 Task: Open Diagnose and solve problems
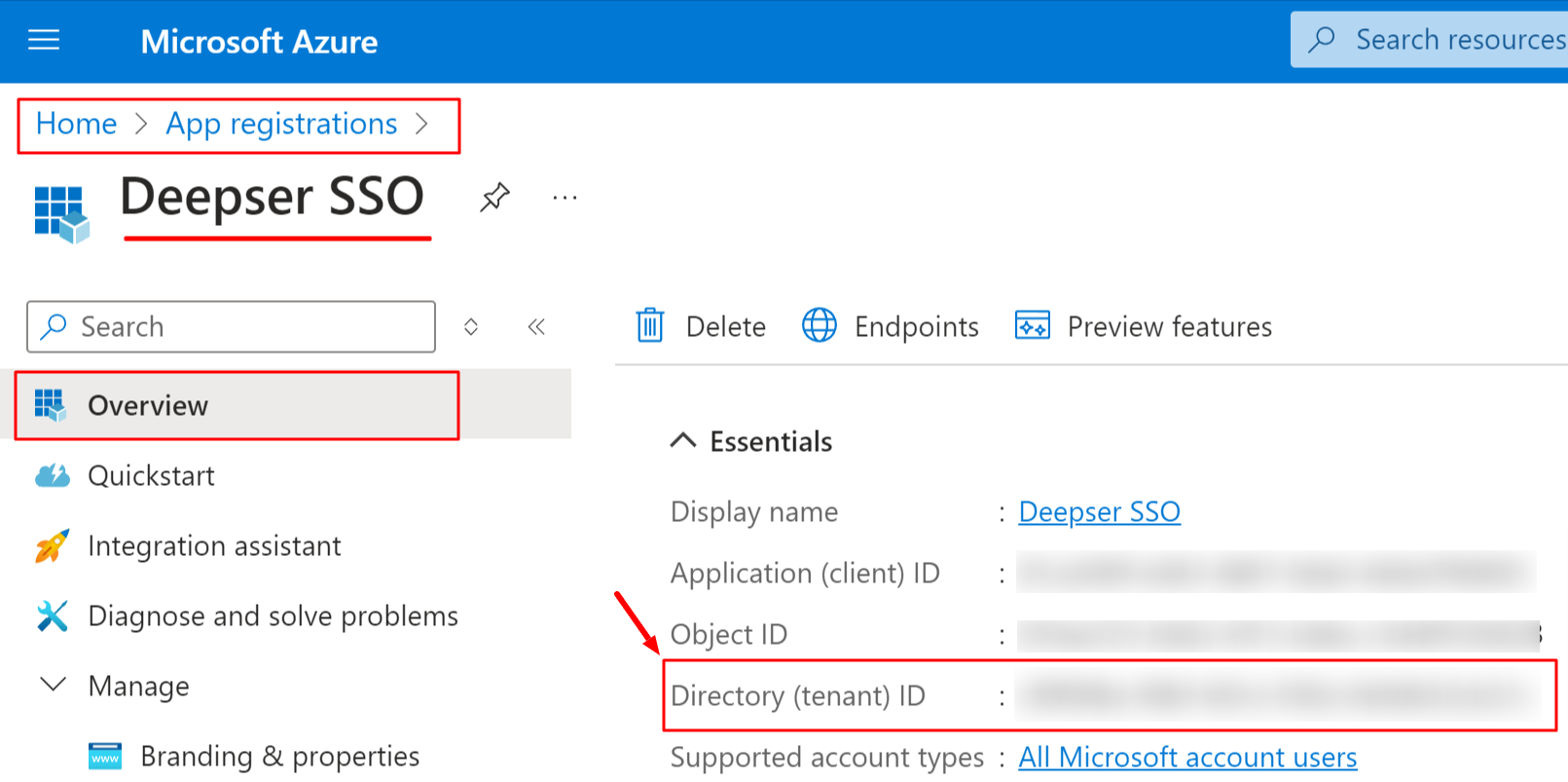pos(273,615)
